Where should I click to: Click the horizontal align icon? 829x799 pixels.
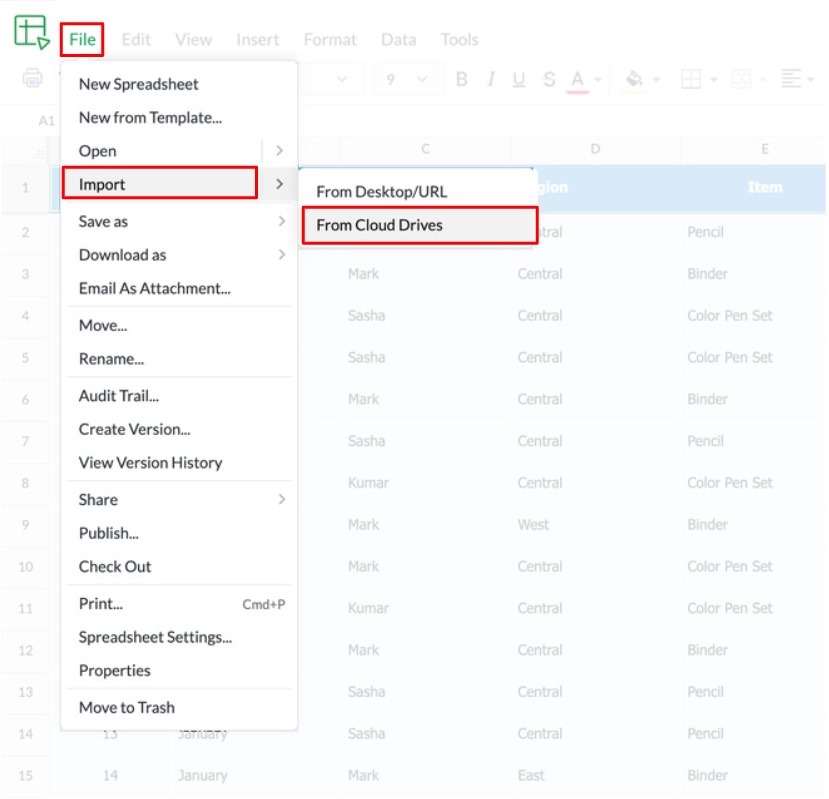pos(791,80)
